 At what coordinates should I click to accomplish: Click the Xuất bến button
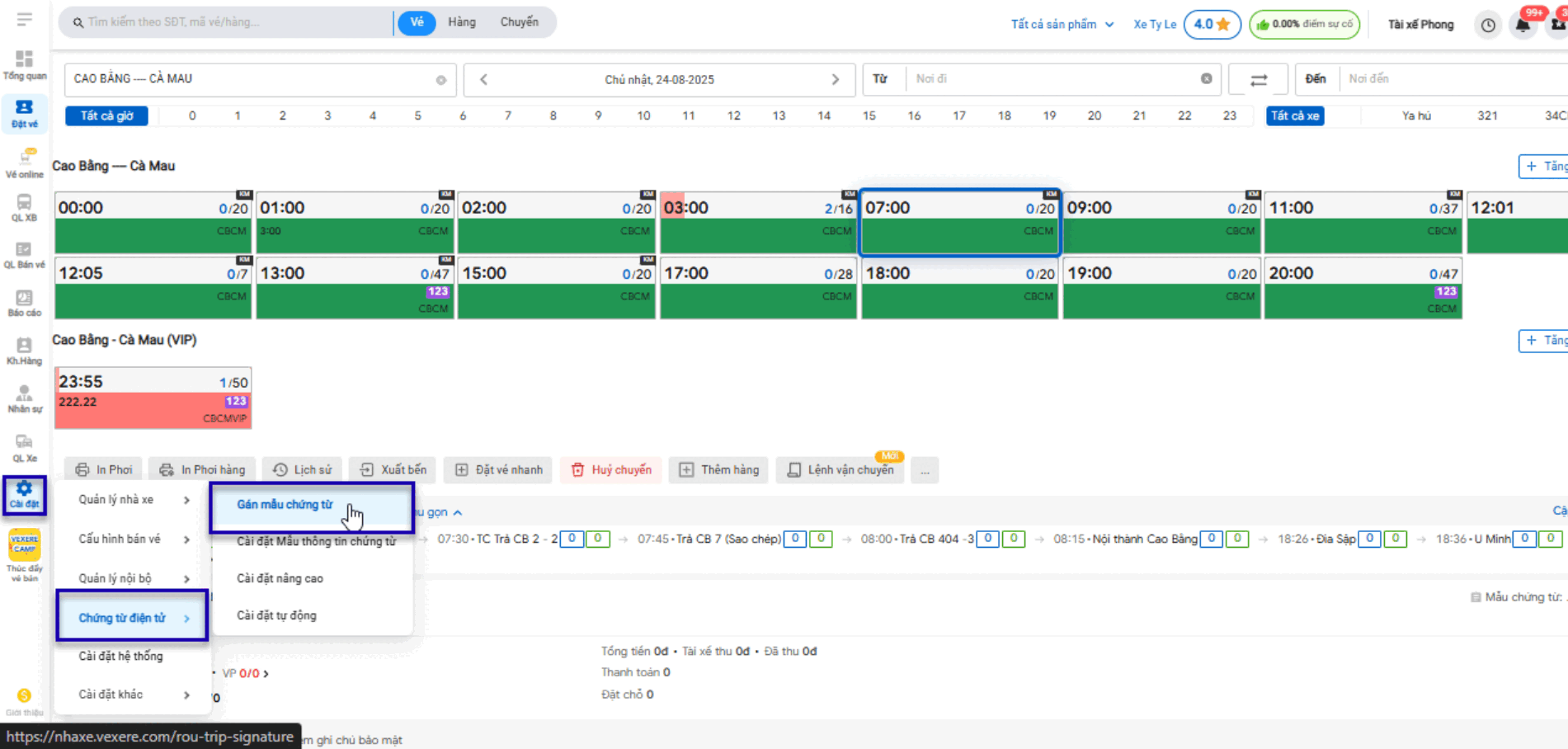(x=393, y=470)
